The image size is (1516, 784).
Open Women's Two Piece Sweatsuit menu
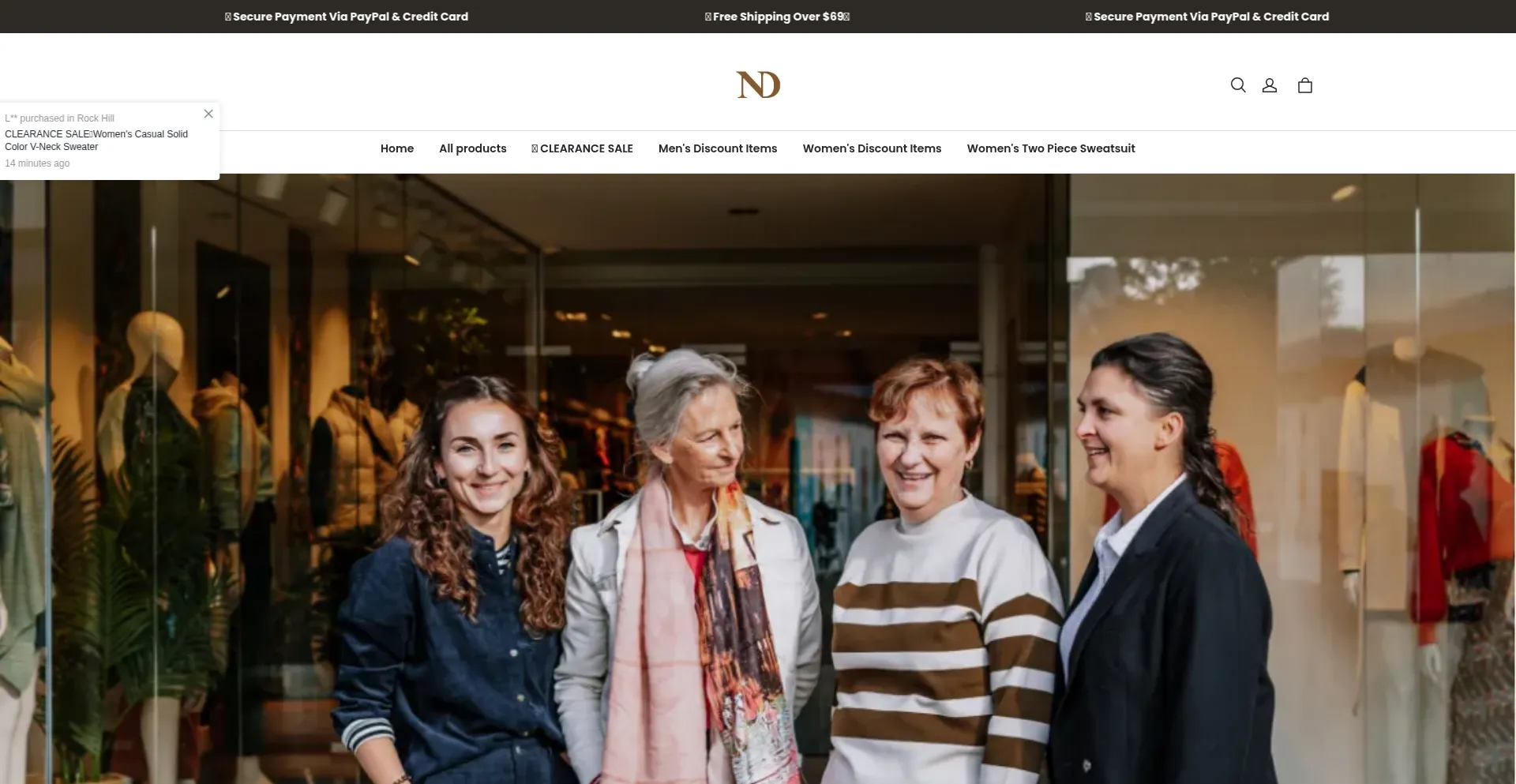[x=1051, y=148]
